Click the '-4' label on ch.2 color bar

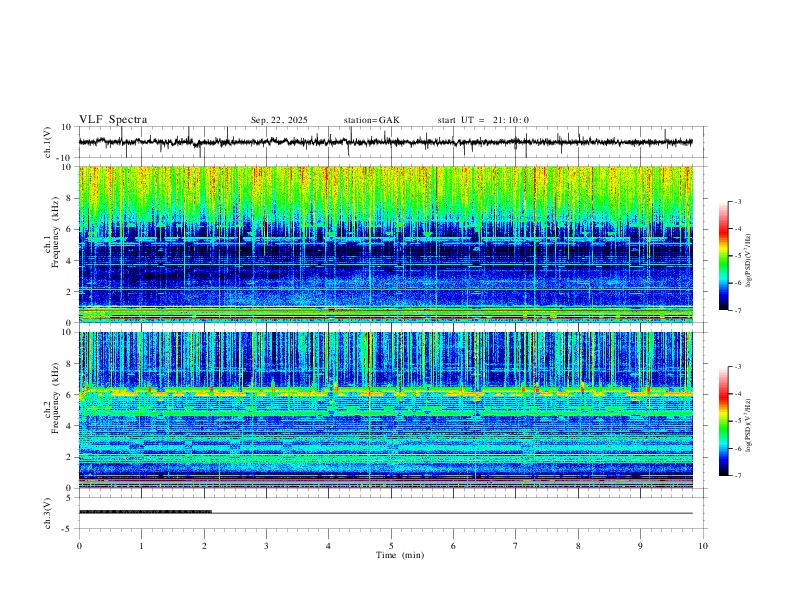coord(738,394)
